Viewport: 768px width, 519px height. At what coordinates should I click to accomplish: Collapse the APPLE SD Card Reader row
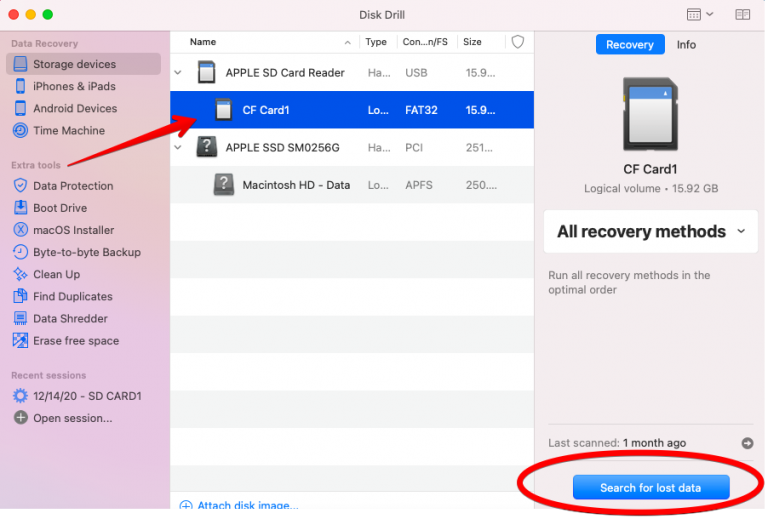178,72
